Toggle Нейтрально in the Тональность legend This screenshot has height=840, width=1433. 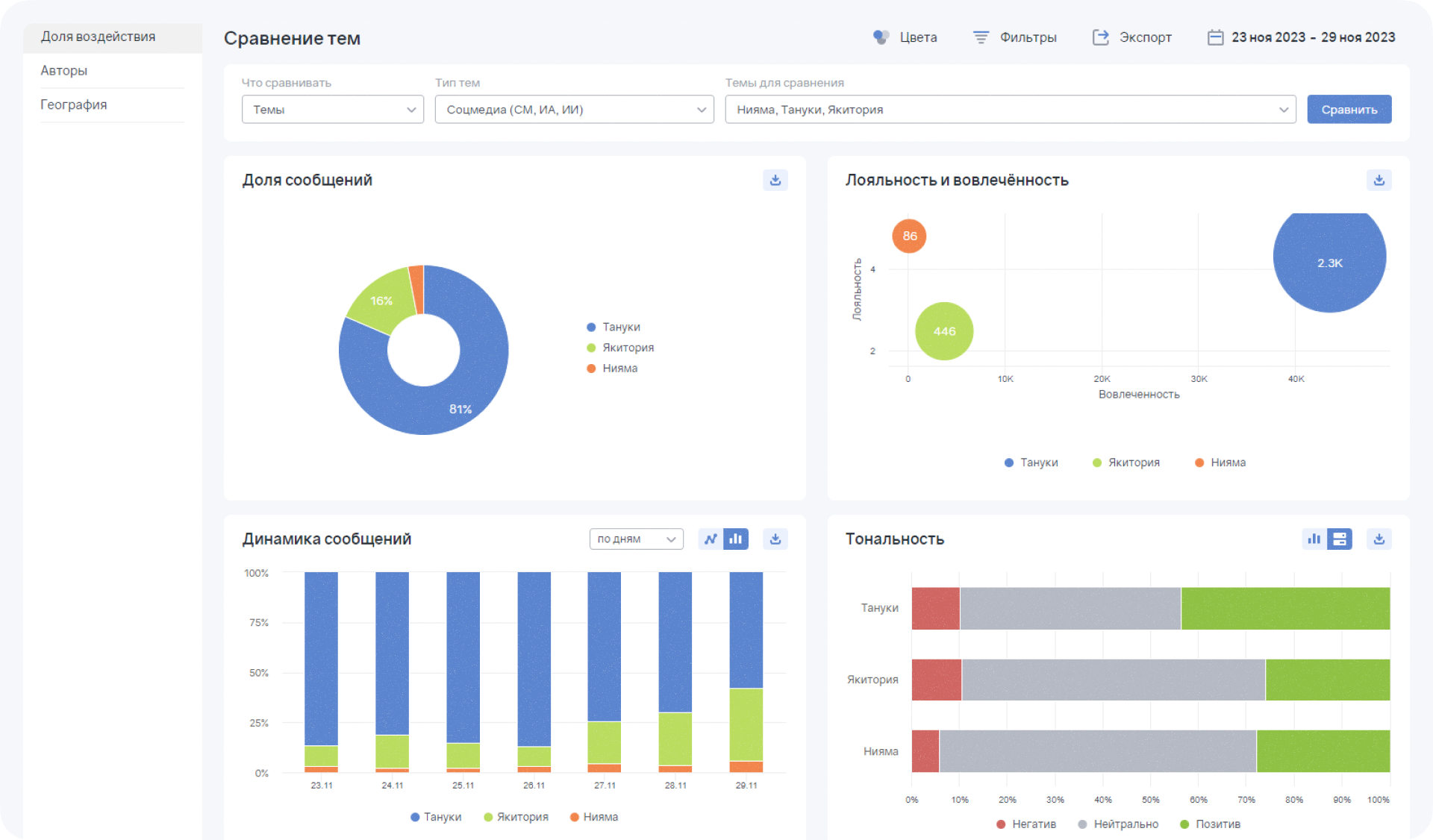[1118, 824]
